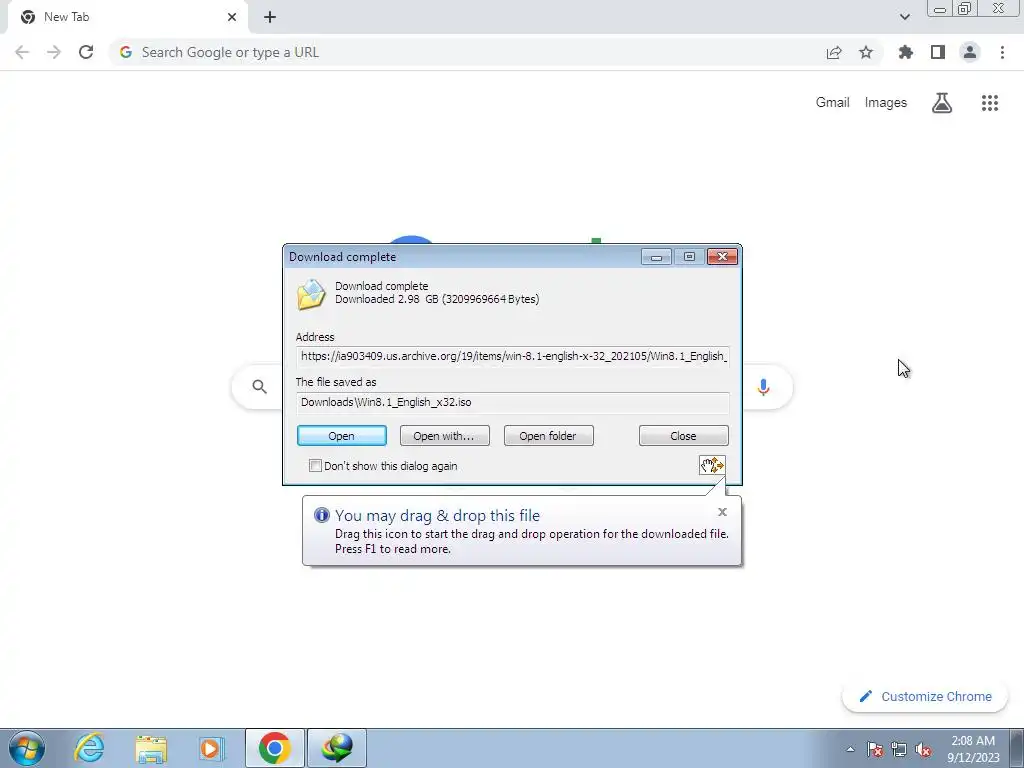Open Windows Explorer from taskbar
This screenshot has height=768, width=1024.
click(151, 749)
